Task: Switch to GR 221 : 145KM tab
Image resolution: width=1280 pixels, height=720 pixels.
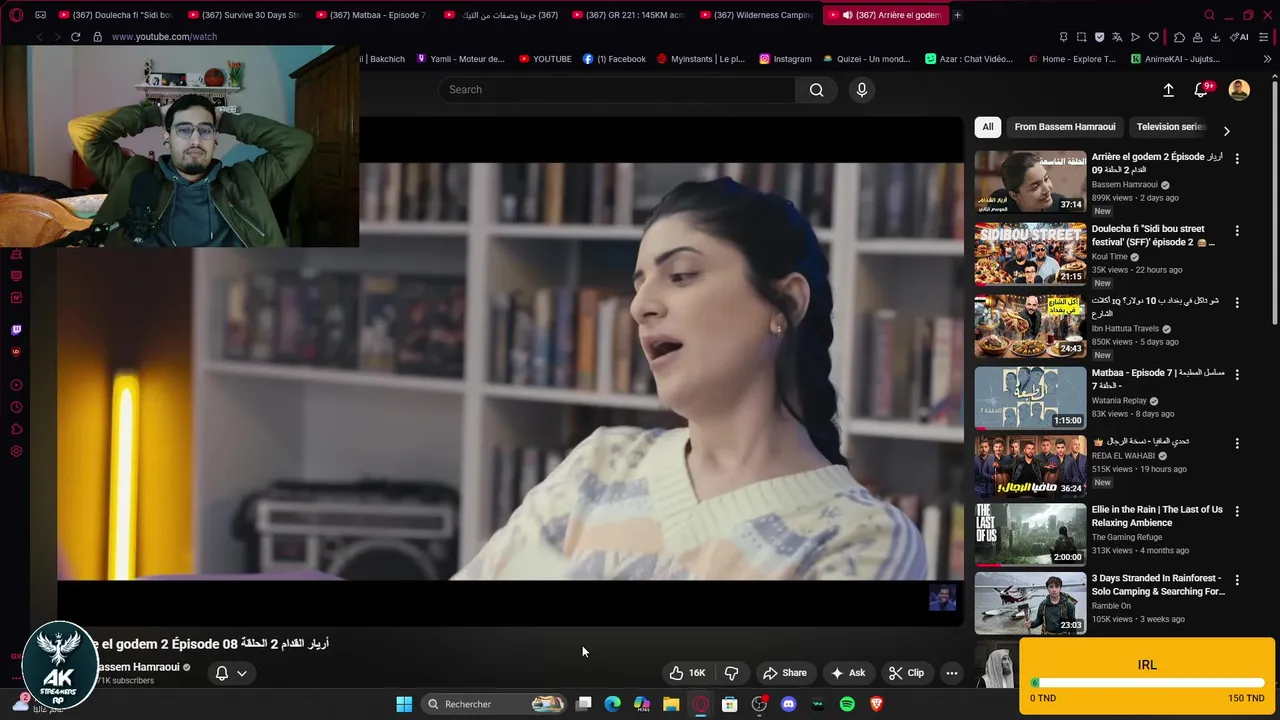Action: 629,15
